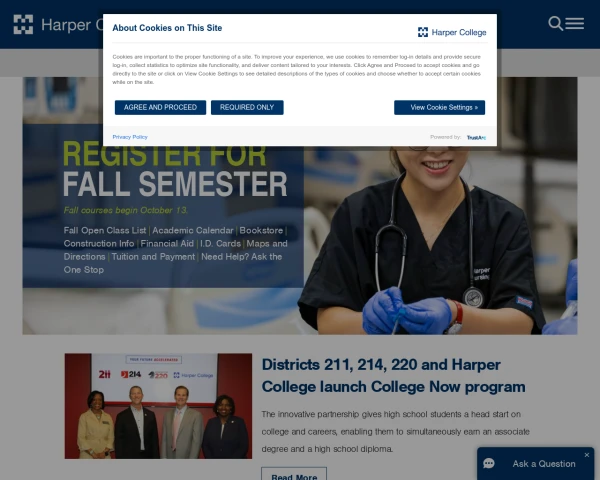Choose Required Only cookies
Image resolution: width=600 pixels, height=480 pixels.
(x=247, y=108)
